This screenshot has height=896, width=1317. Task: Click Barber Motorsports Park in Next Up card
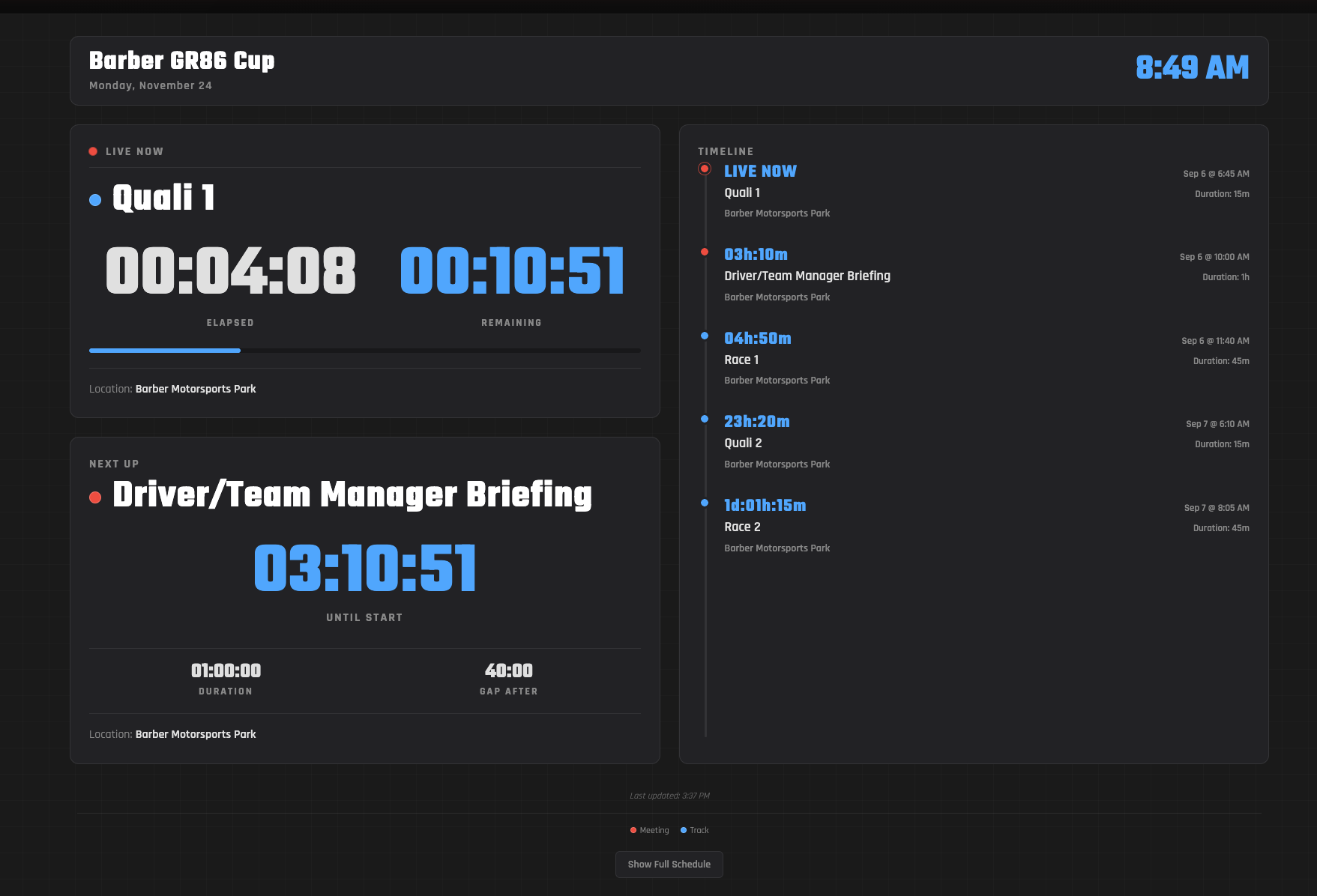[x=196, y=734]
